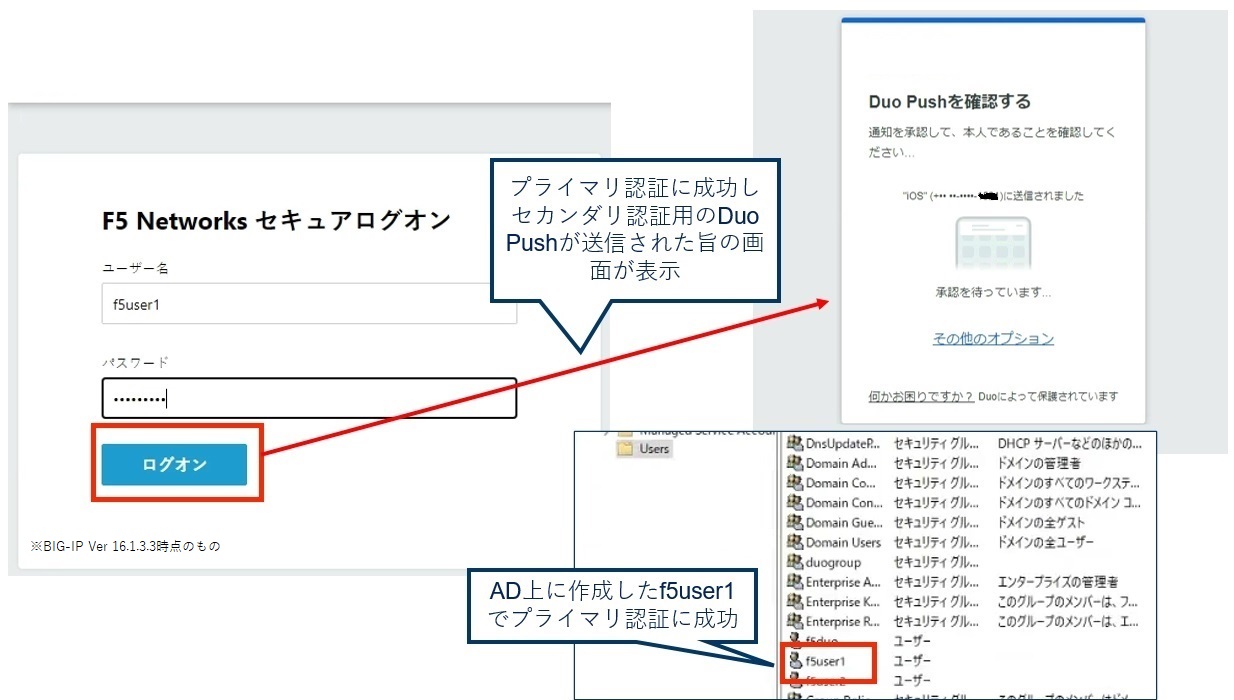1234x700 pixels.
Task: Select the DnsUpdateP... group icon
Action: 795,443
